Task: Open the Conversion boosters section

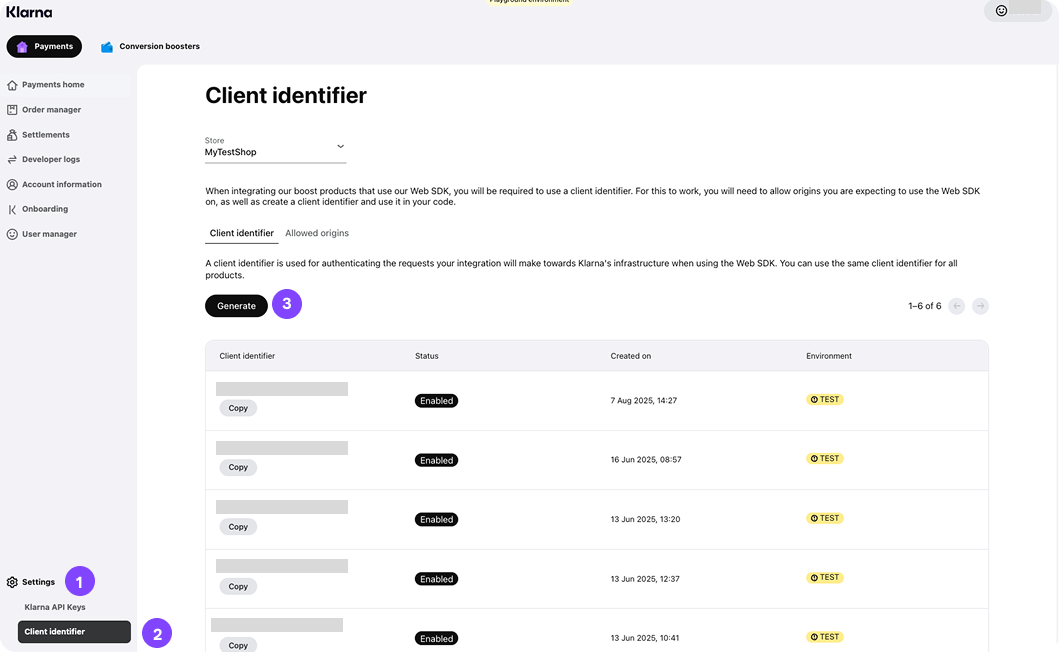Action: (x=150, y=46)
